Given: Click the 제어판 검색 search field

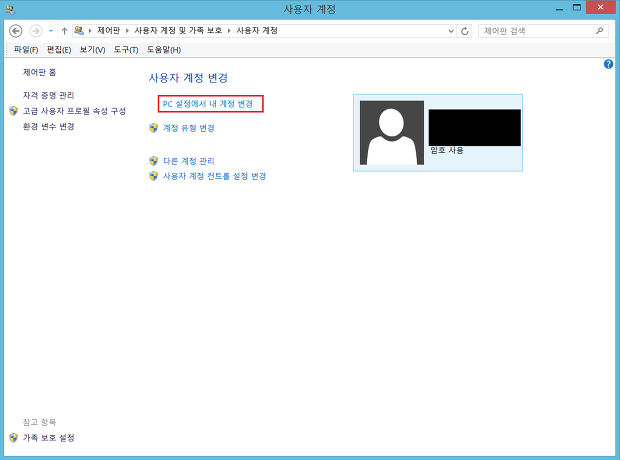Looking at the screenshot, I should pyautogui.click(x=543, y=31).
